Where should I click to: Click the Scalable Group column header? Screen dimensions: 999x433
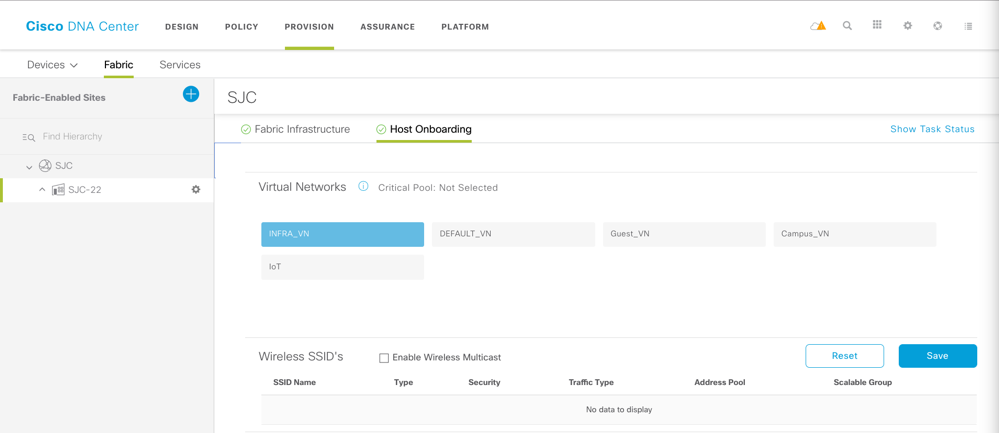click(x=863, y=383)
